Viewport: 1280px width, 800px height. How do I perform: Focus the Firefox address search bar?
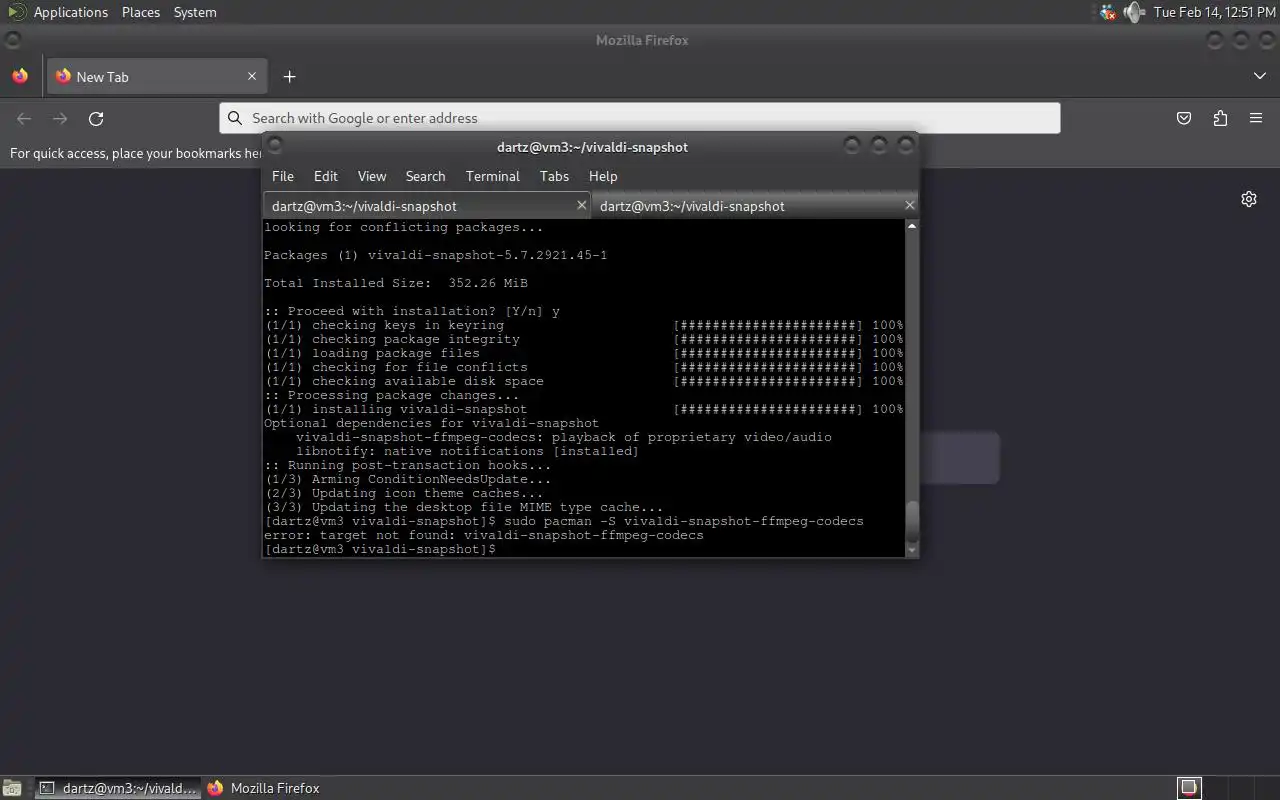point(640,118)
